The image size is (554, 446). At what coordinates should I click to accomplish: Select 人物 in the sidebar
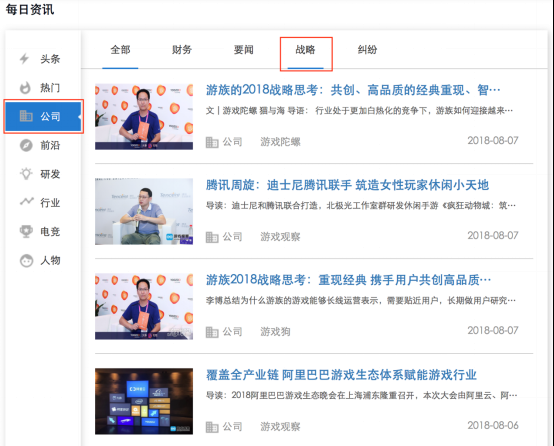point(50,260)
